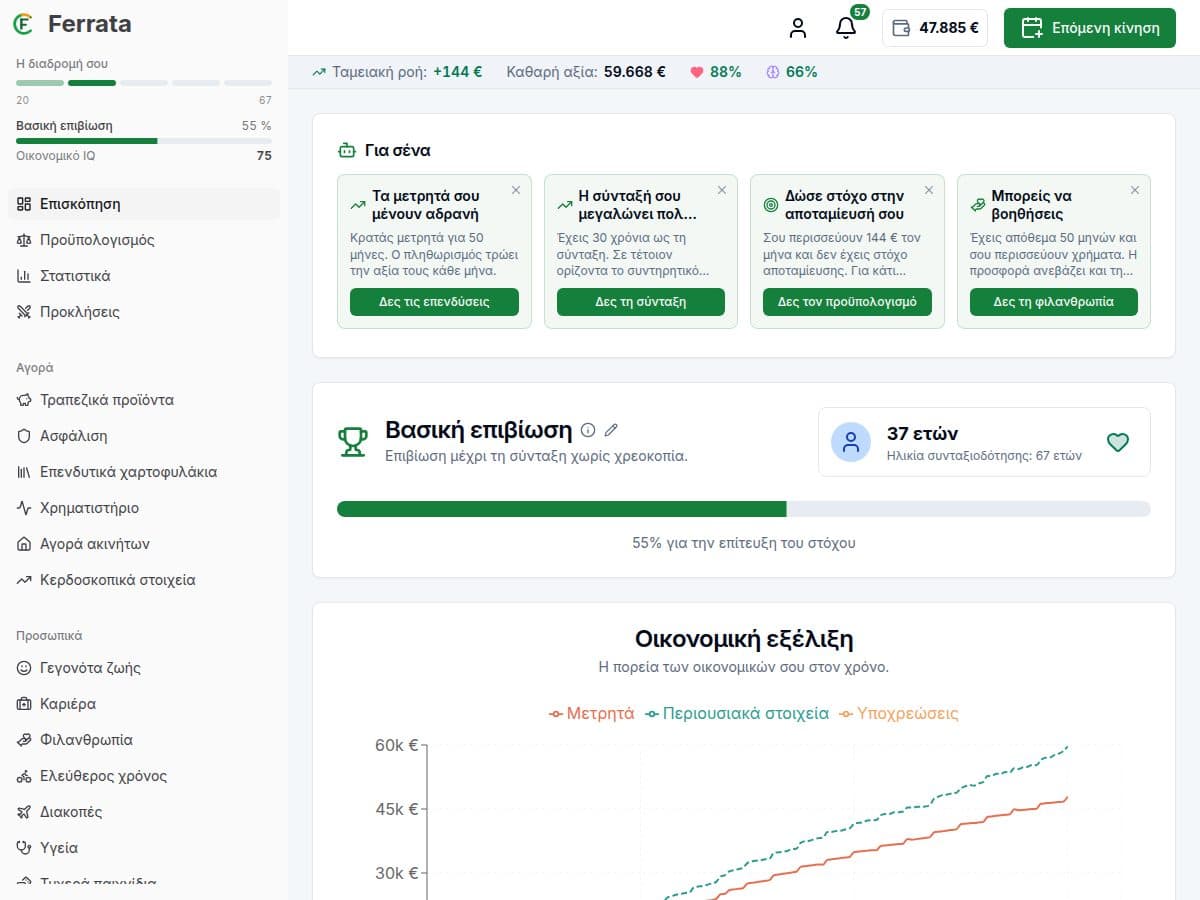Open Επενδυτικά χαρτοφυλάκια
The image size is (1200, 900).
(144, 472)
